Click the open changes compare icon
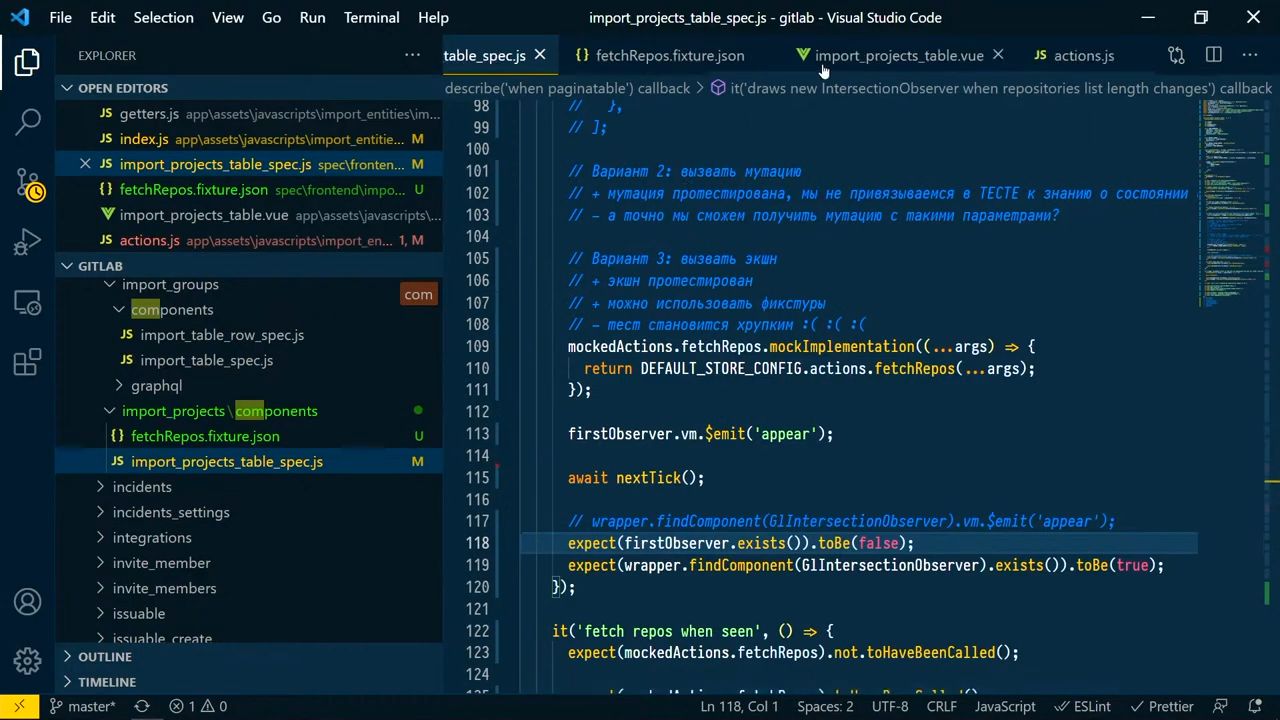1280x720 pixels. pos(1176,55)
